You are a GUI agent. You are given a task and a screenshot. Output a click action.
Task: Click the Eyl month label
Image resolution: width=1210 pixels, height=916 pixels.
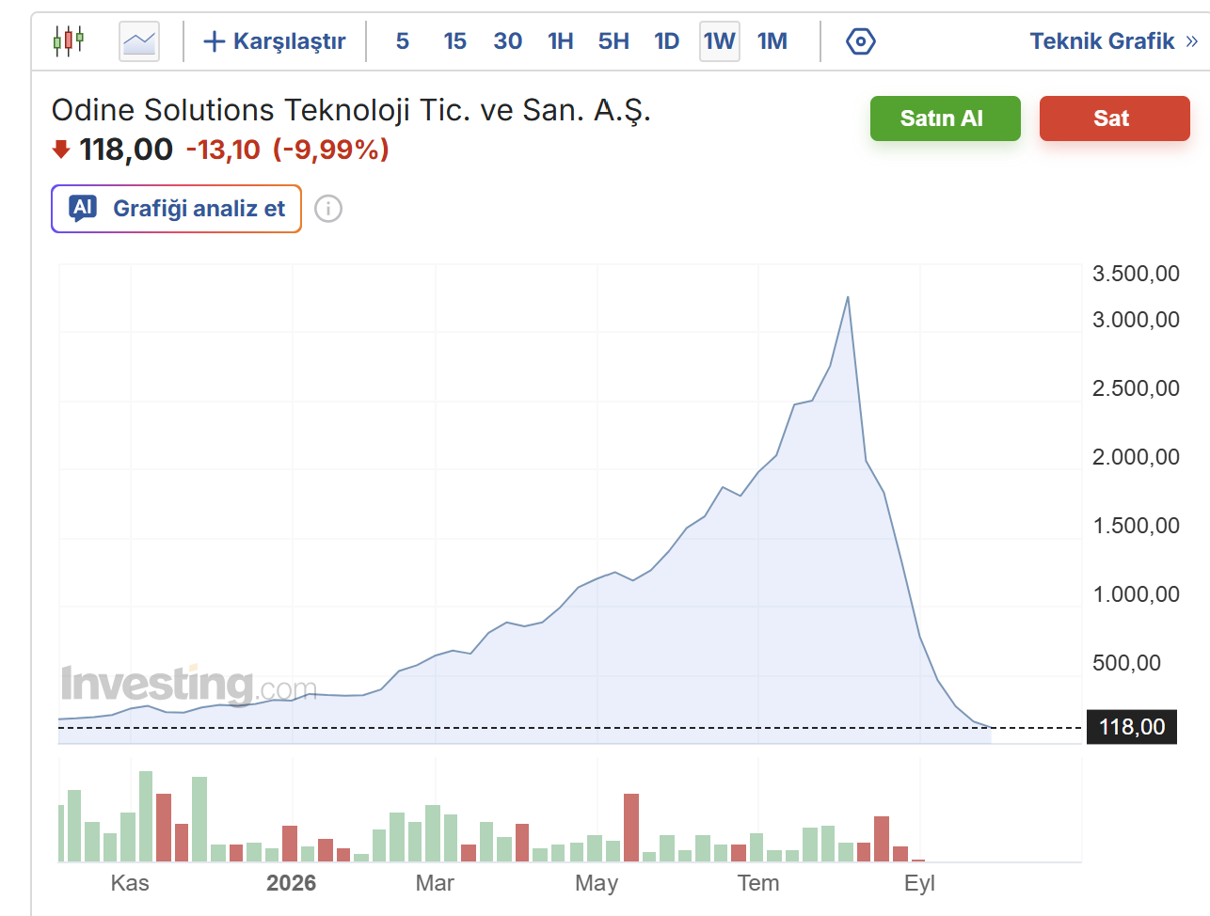pos(919,883)
